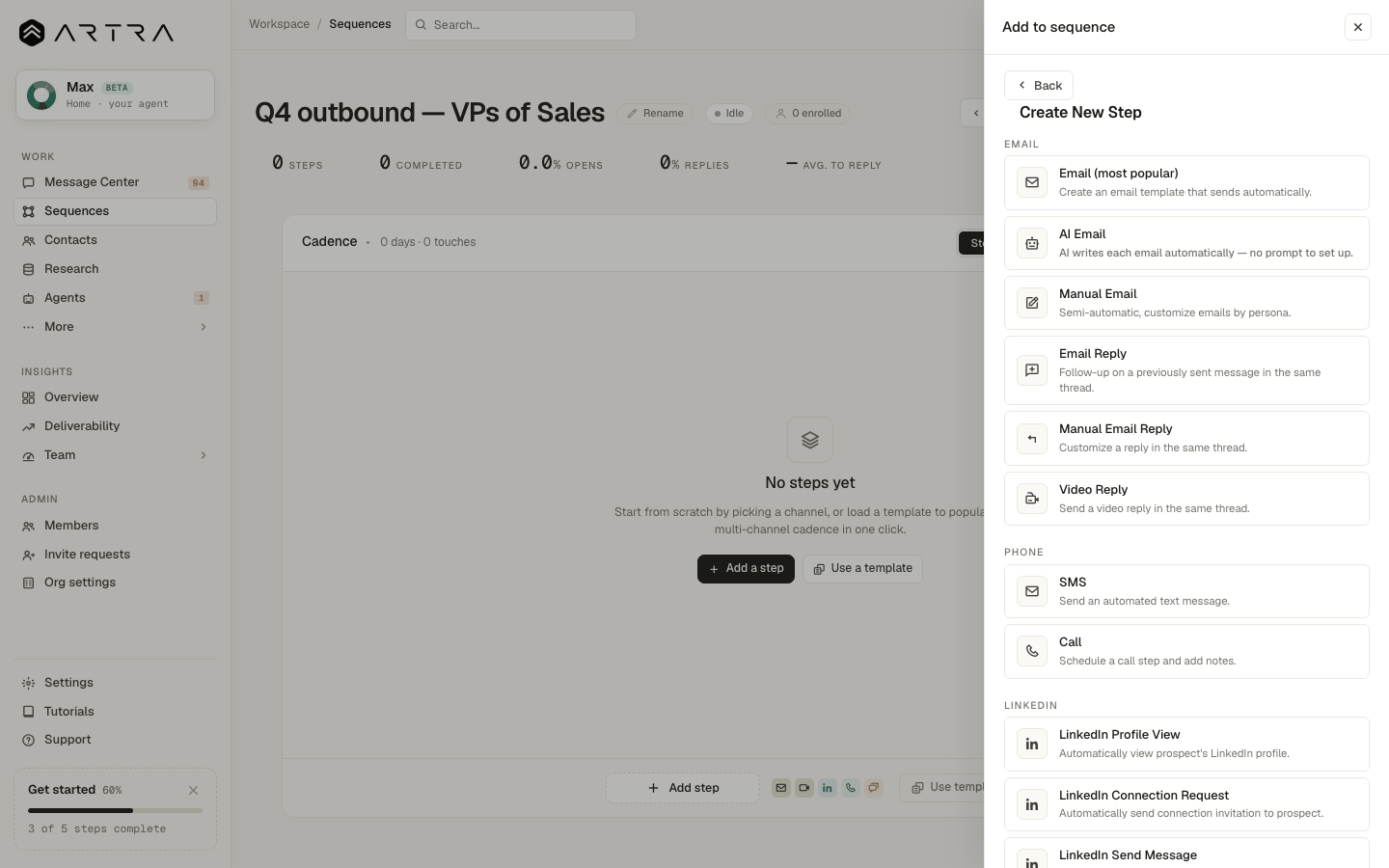Open the Research sidebar item
The height and width of the screenshot is (868, 1389).
coord(116,269)
